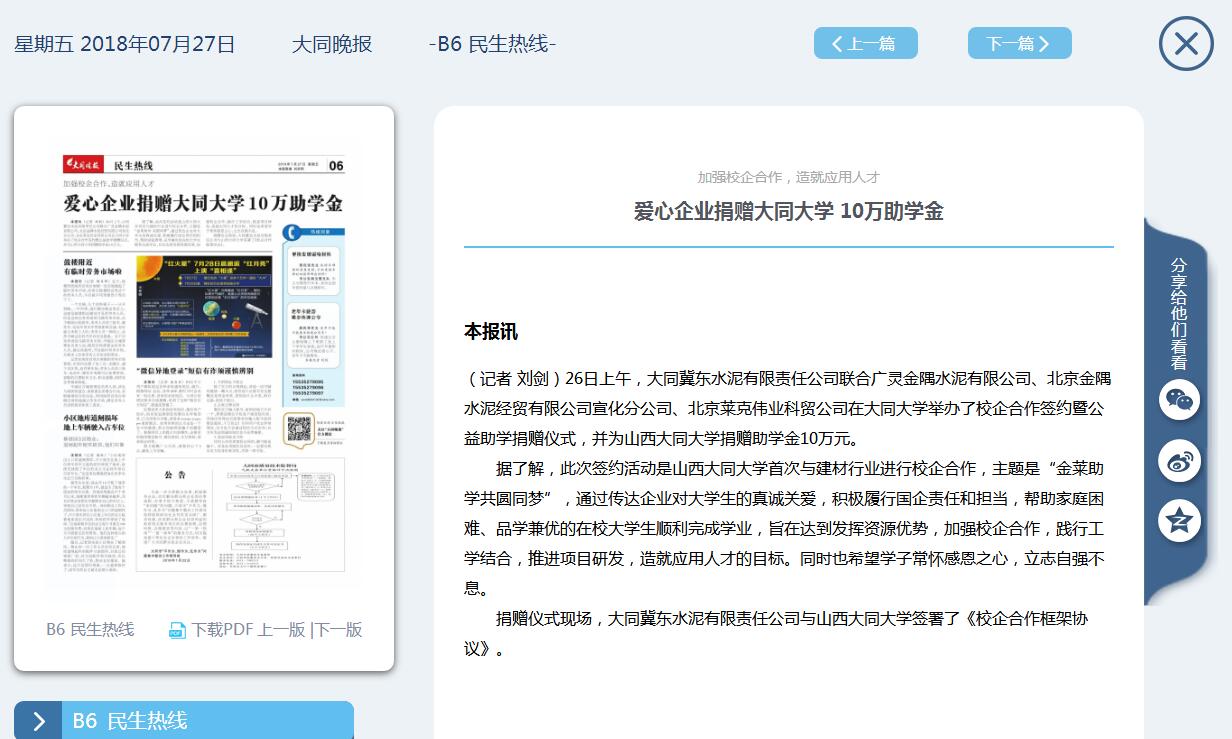Screen dimensions: 1232x739
Task: Expand the B6 民生热线 section bar chevron
Action: [38, 721]
